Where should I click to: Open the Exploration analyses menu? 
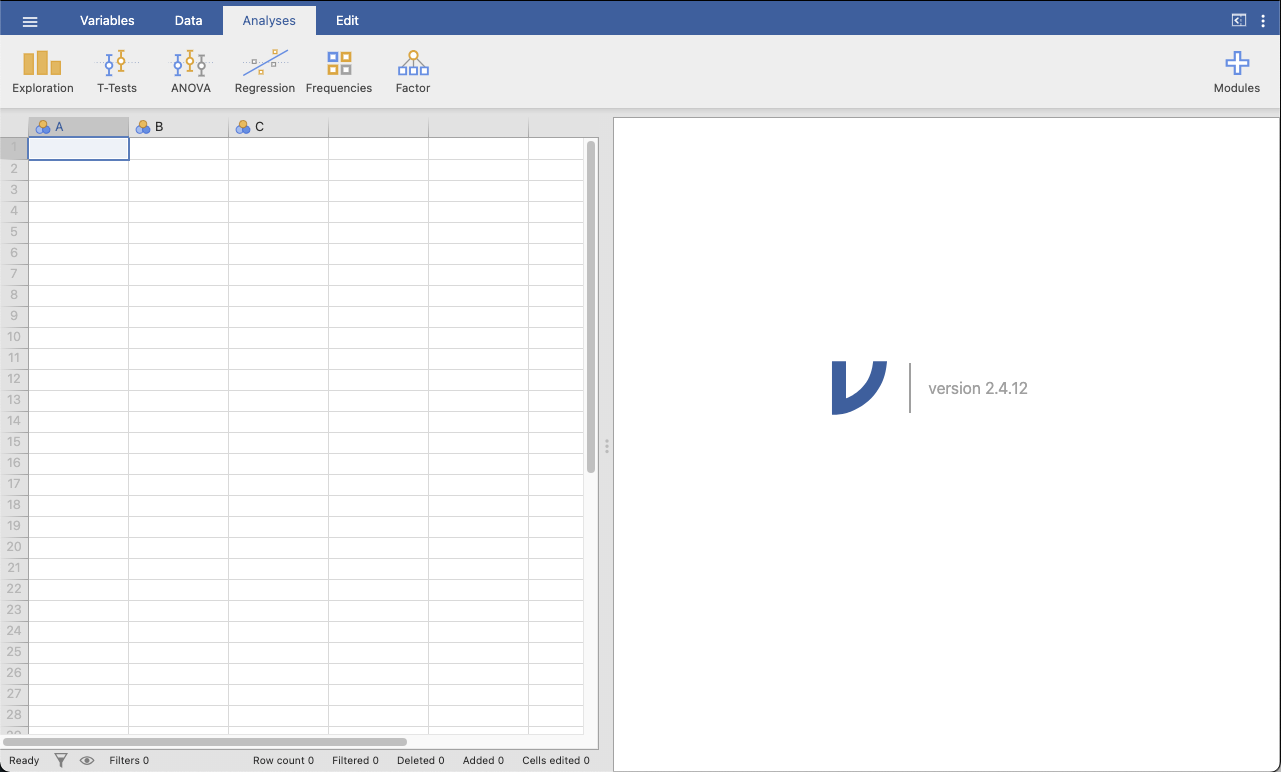(43, 72)
